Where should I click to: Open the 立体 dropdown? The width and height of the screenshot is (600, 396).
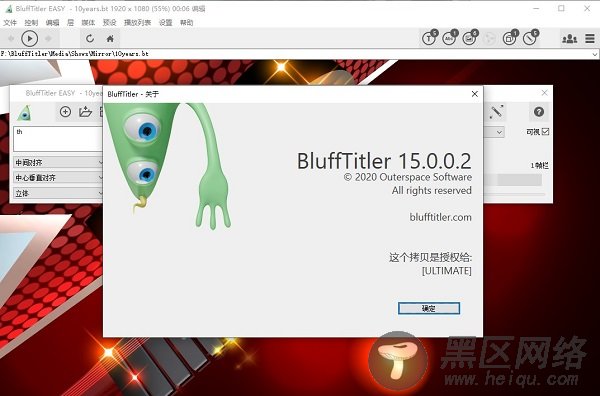pyautogui.click(x=58, y=193)
